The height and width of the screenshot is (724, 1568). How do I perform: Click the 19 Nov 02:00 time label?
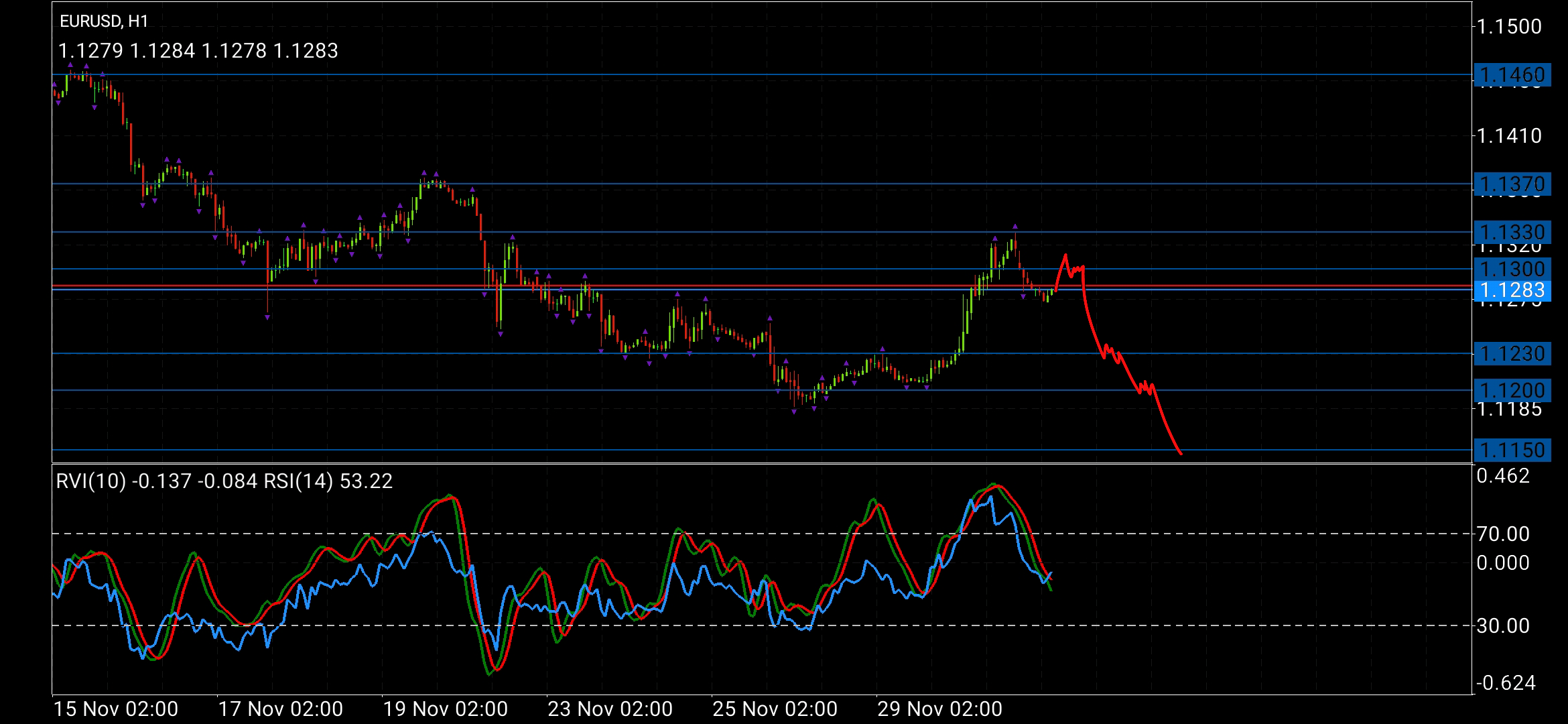pyautogui.click(x=445, y=709)
